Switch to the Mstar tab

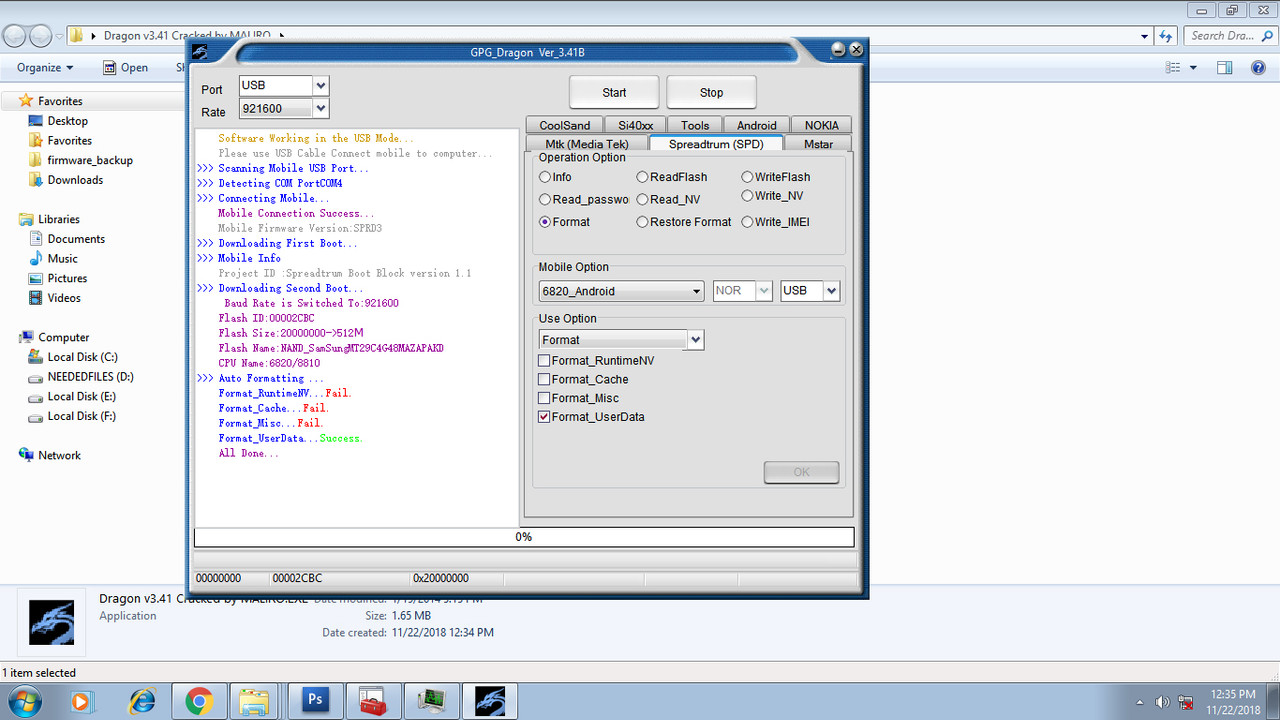tap(818, 144)
